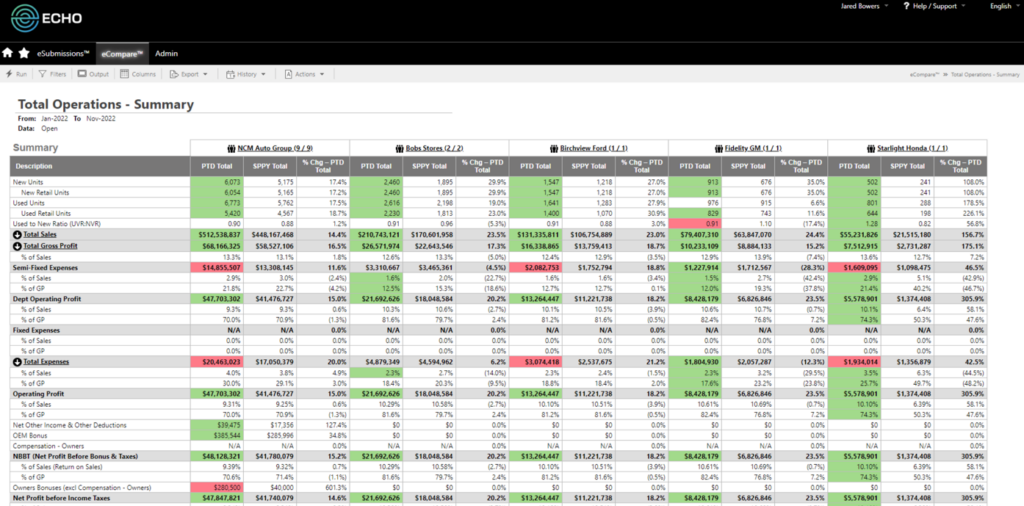Select the Semi-Fixed Expenses row label
The image size is (1024, 506).
point(44,268)
